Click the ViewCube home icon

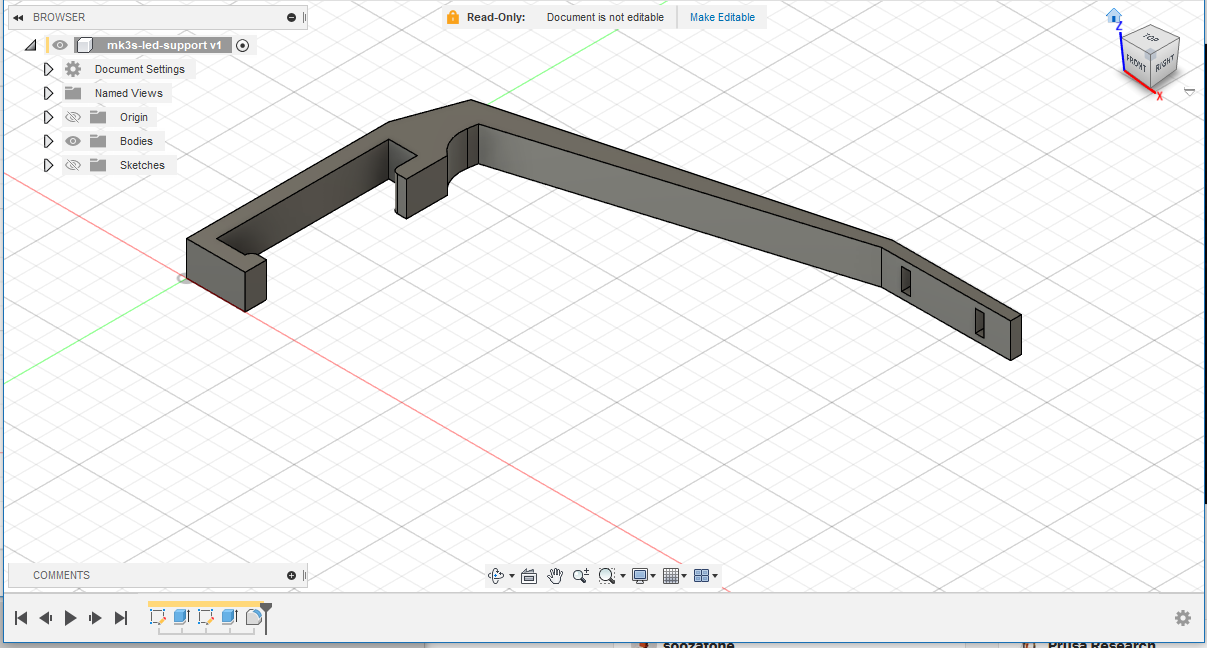tap(1114, 15)
